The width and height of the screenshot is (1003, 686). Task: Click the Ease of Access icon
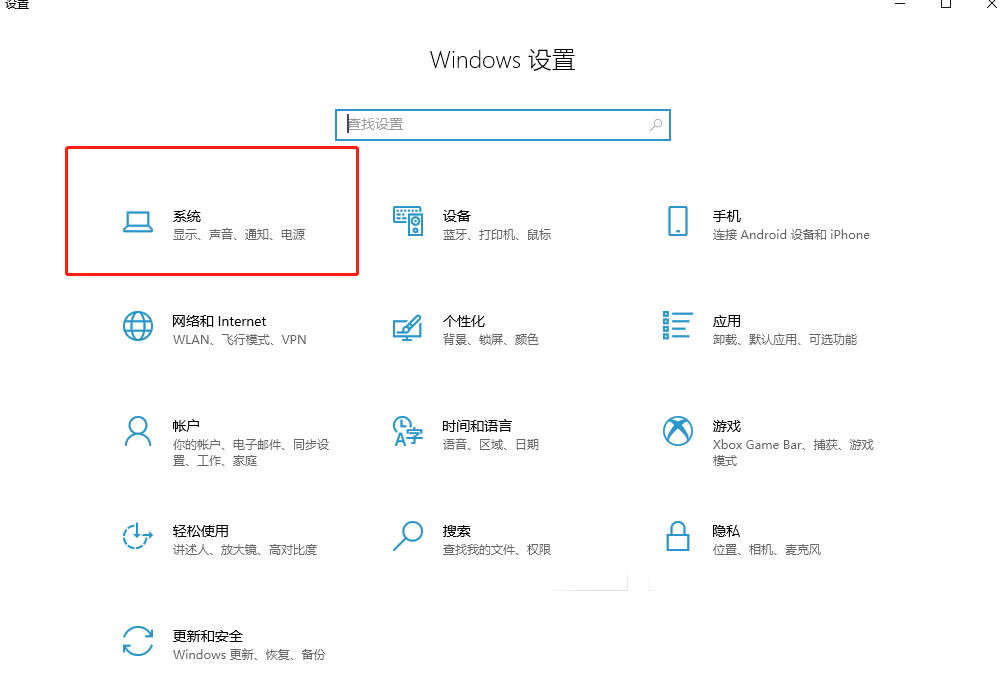[x=138, y=536]
